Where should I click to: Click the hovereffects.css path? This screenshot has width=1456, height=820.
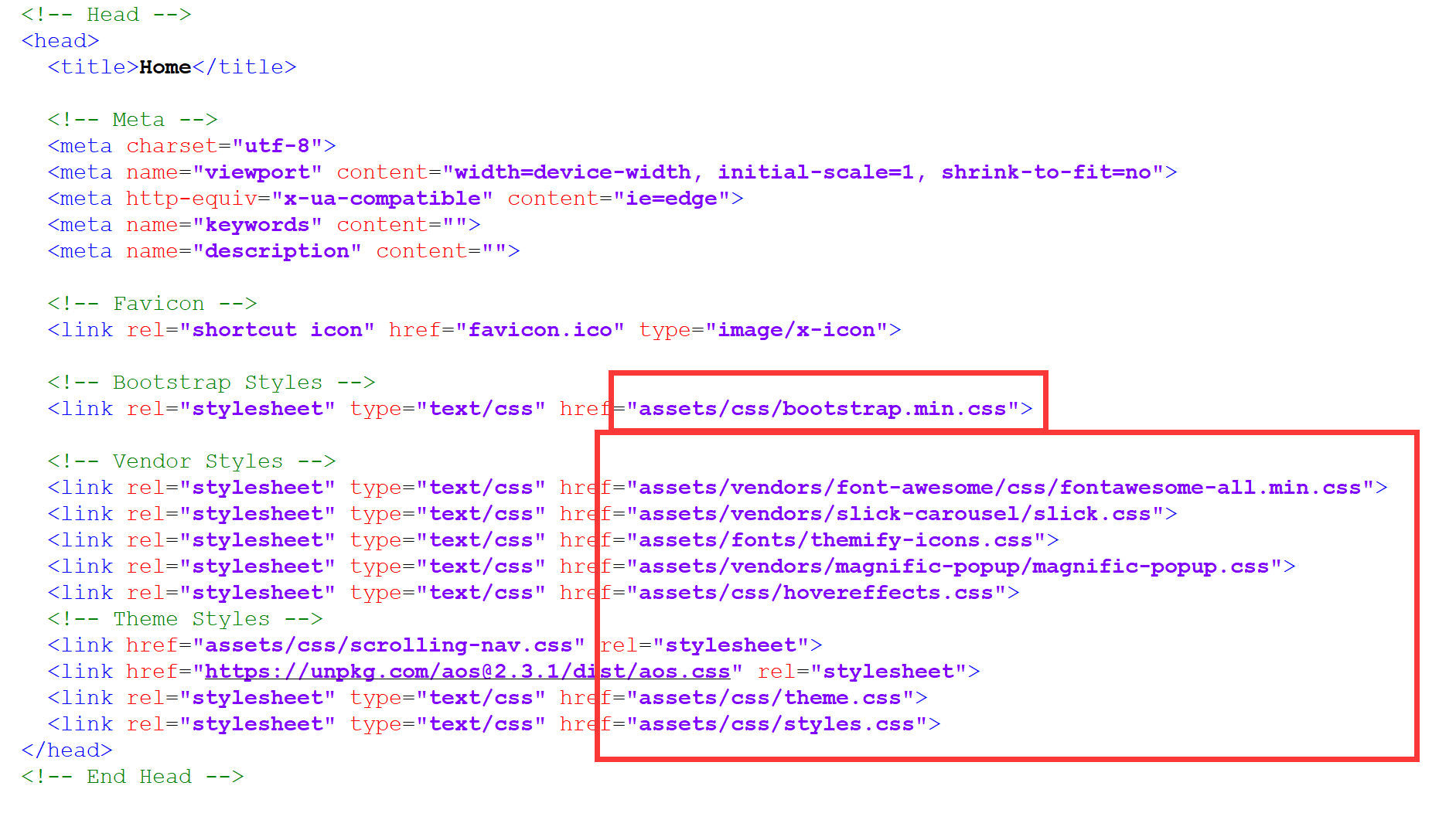(x=815, y=593)
